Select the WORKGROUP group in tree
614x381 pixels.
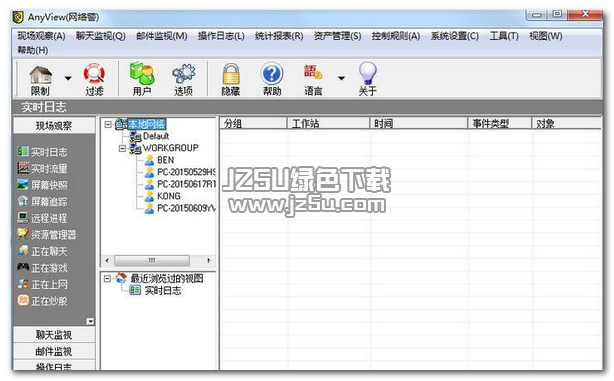171,148
